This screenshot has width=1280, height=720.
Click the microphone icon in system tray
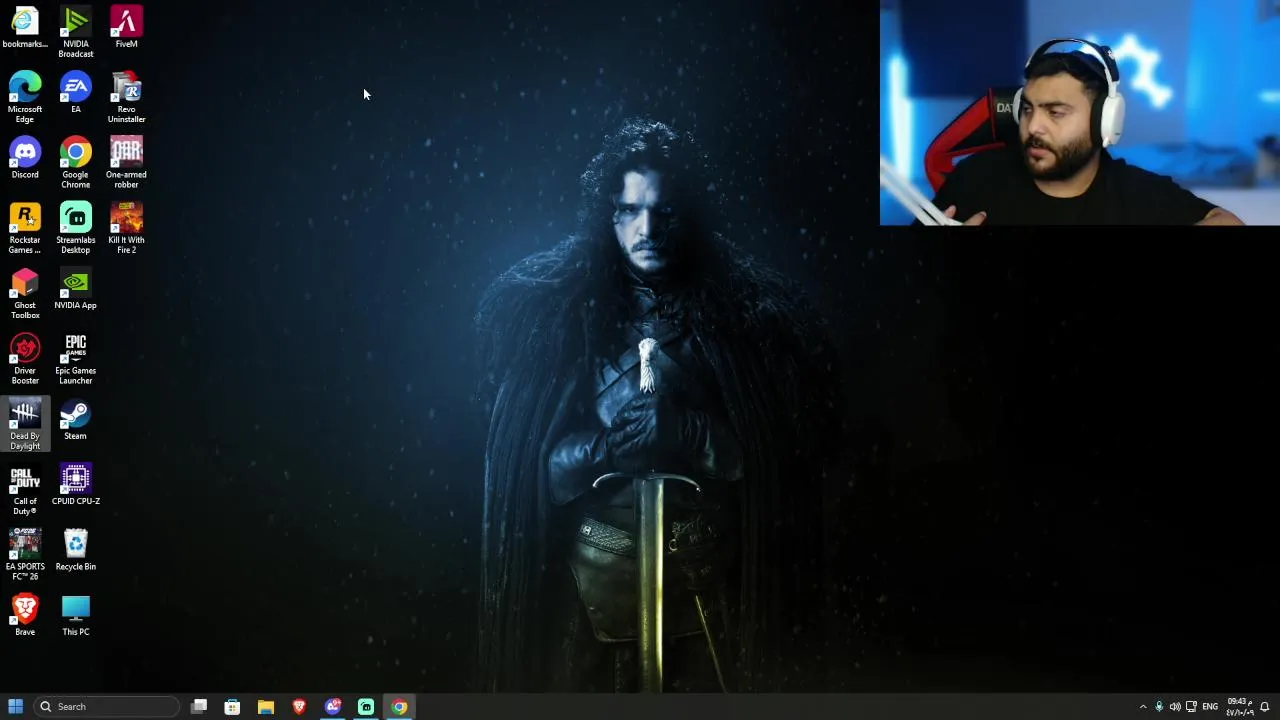tap(1159, 707)
